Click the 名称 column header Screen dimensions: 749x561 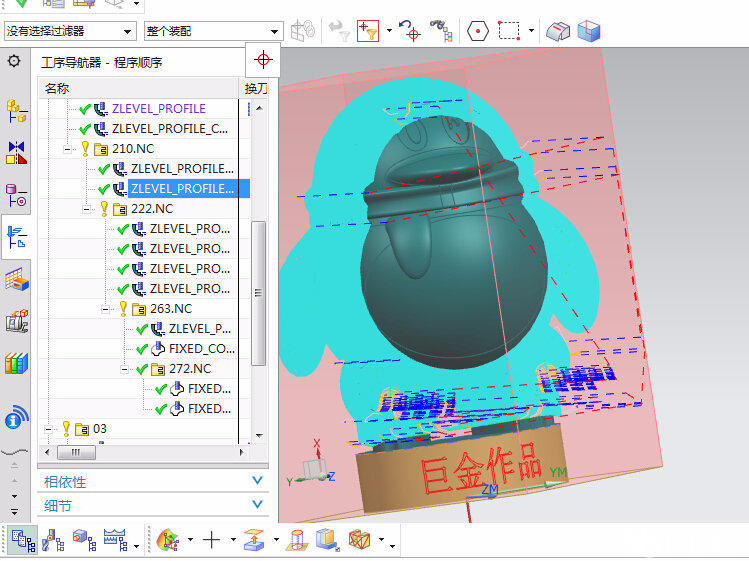(x=57, y=88)
